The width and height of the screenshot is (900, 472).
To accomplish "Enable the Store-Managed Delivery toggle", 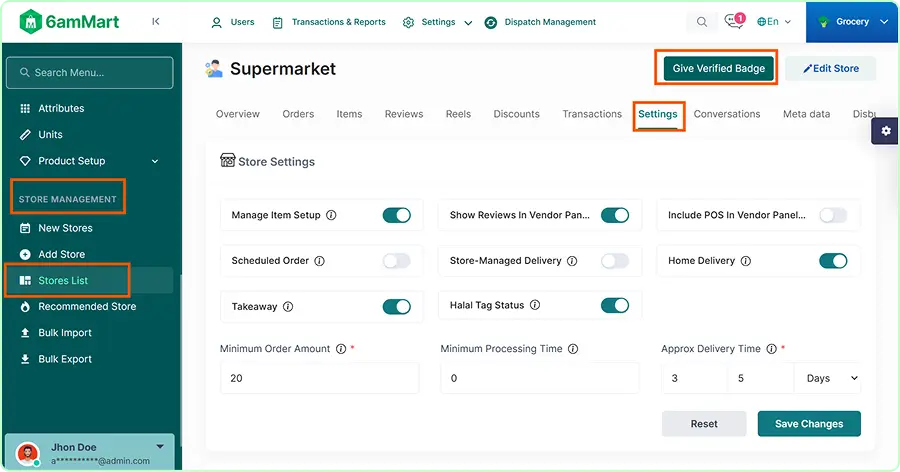I will pos(615,261).
